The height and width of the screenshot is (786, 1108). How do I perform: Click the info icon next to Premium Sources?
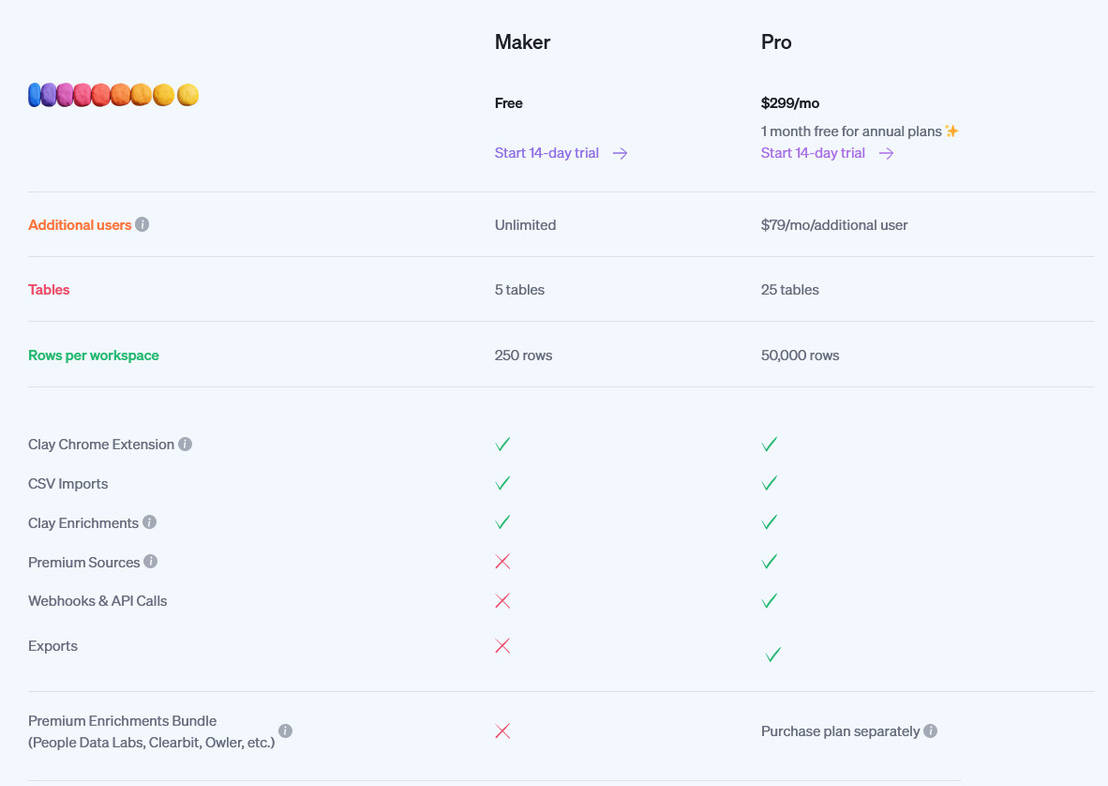coord(151,562)
